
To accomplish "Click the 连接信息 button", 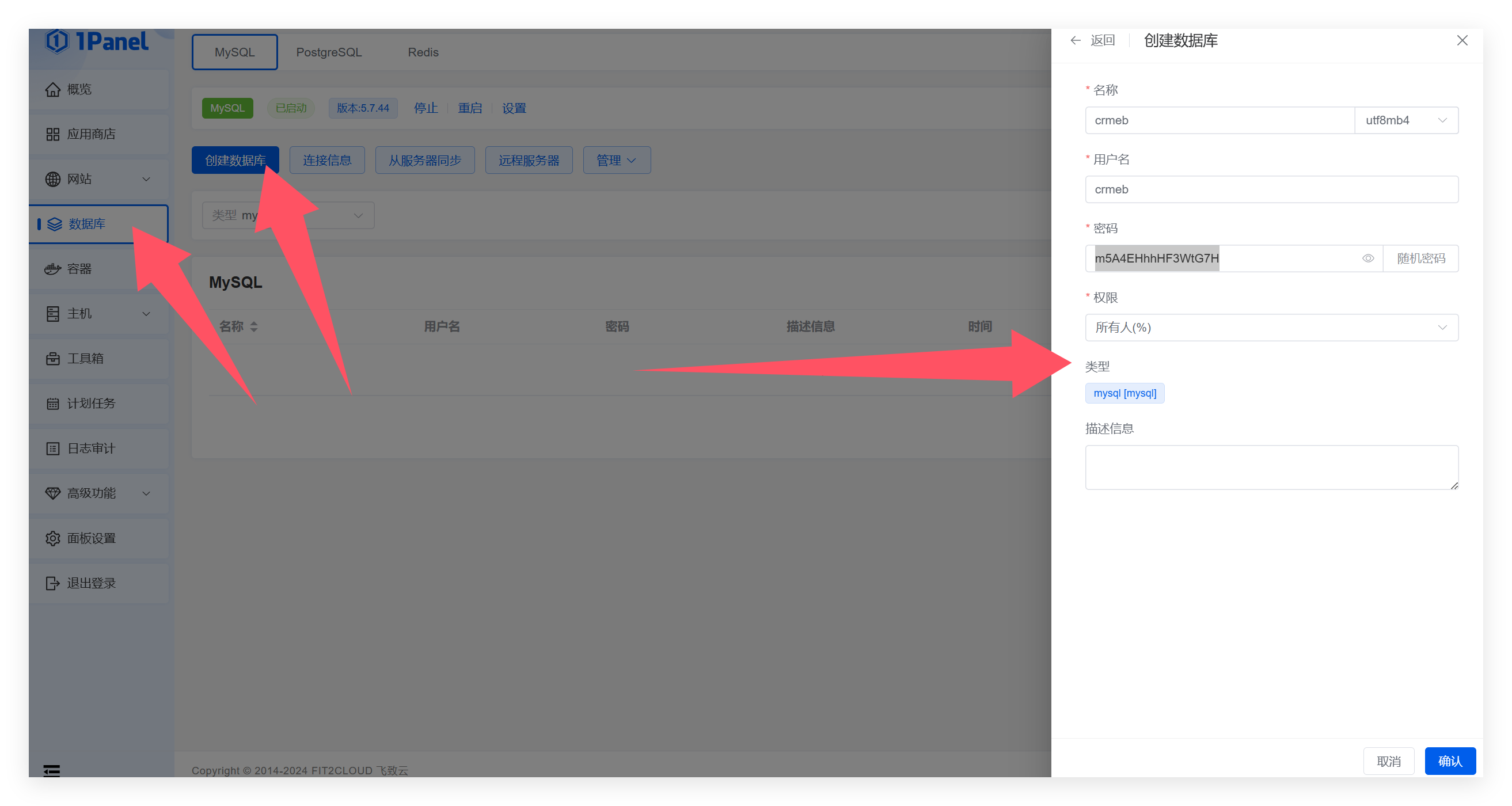I will click(x=327, y=160).
